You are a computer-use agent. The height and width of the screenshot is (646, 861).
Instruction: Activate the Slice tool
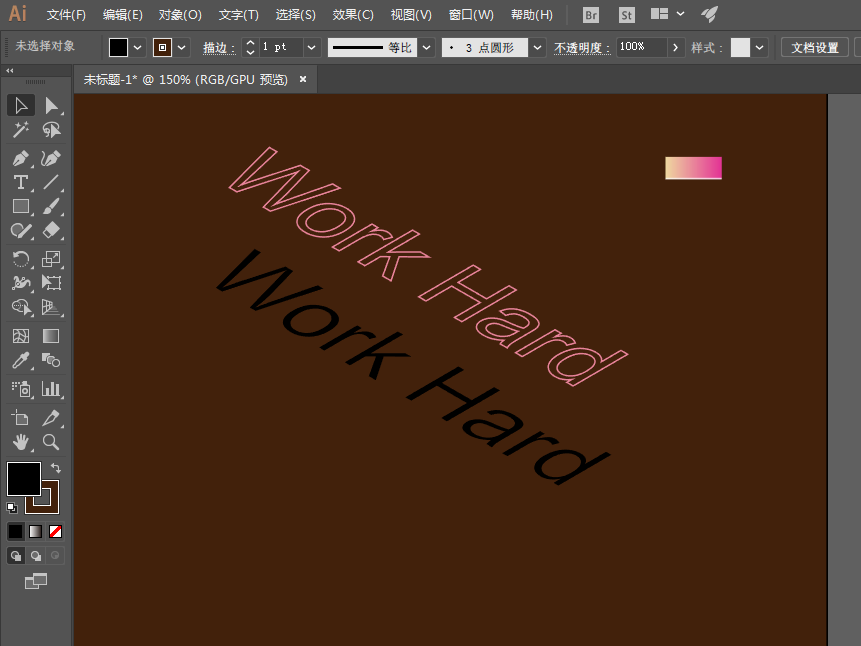[x=51, y=418]
